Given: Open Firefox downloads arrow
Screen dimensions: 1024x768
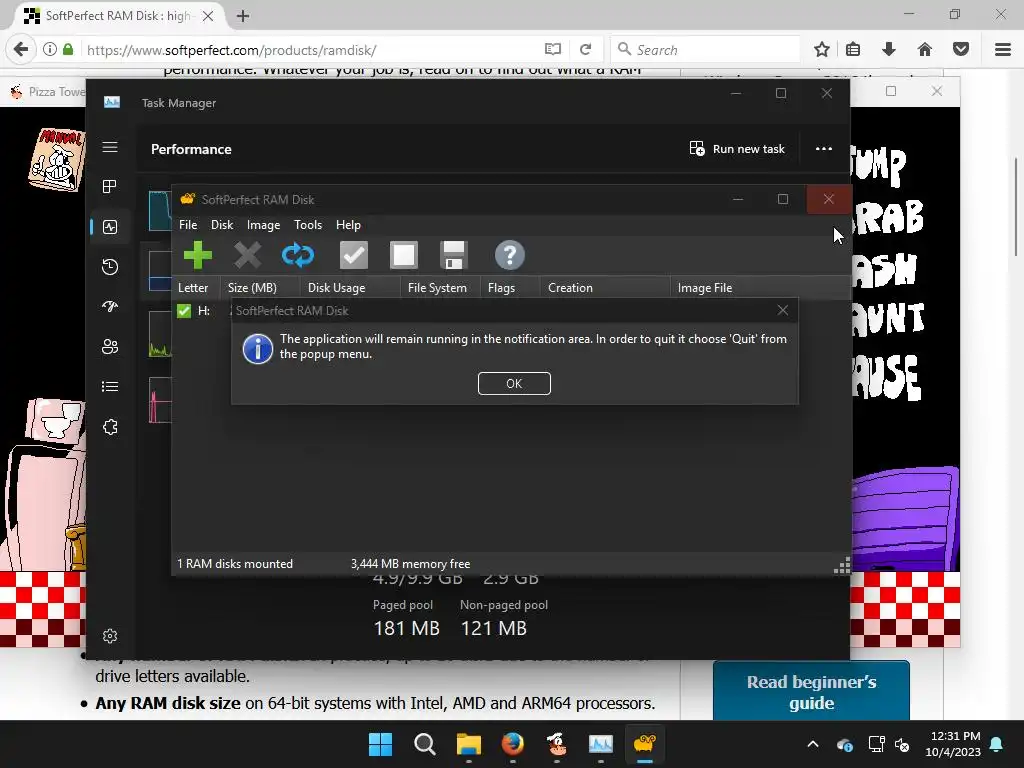Looking at the screenshot, I should click(889, 50).
